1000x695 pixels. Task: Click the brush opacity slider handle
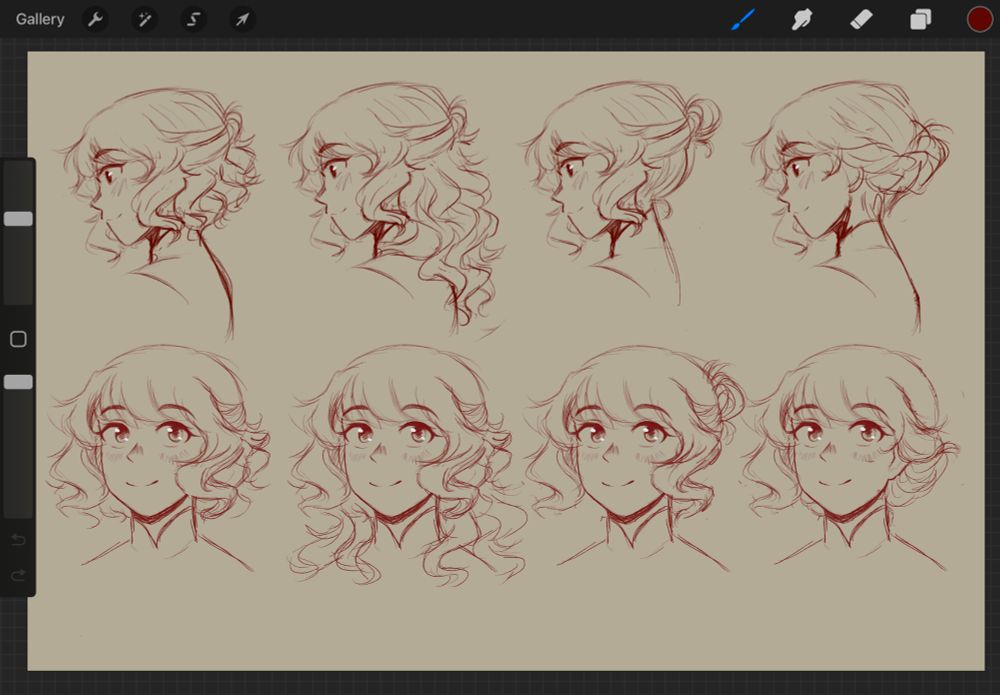(18, 382)
